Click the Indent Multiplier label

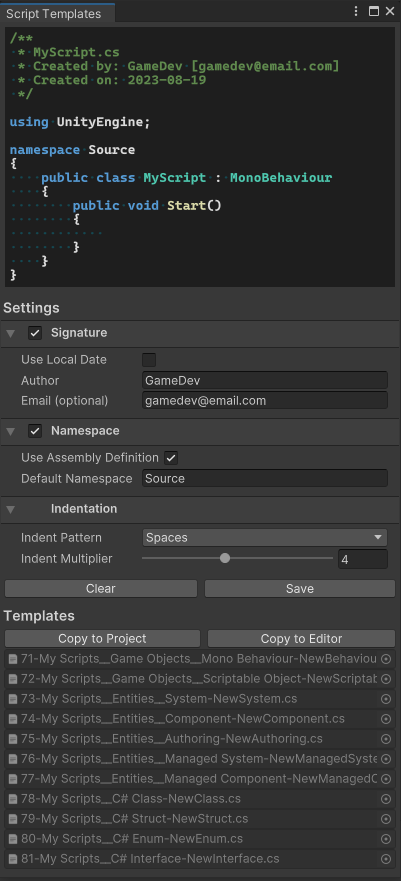[66, 559]
